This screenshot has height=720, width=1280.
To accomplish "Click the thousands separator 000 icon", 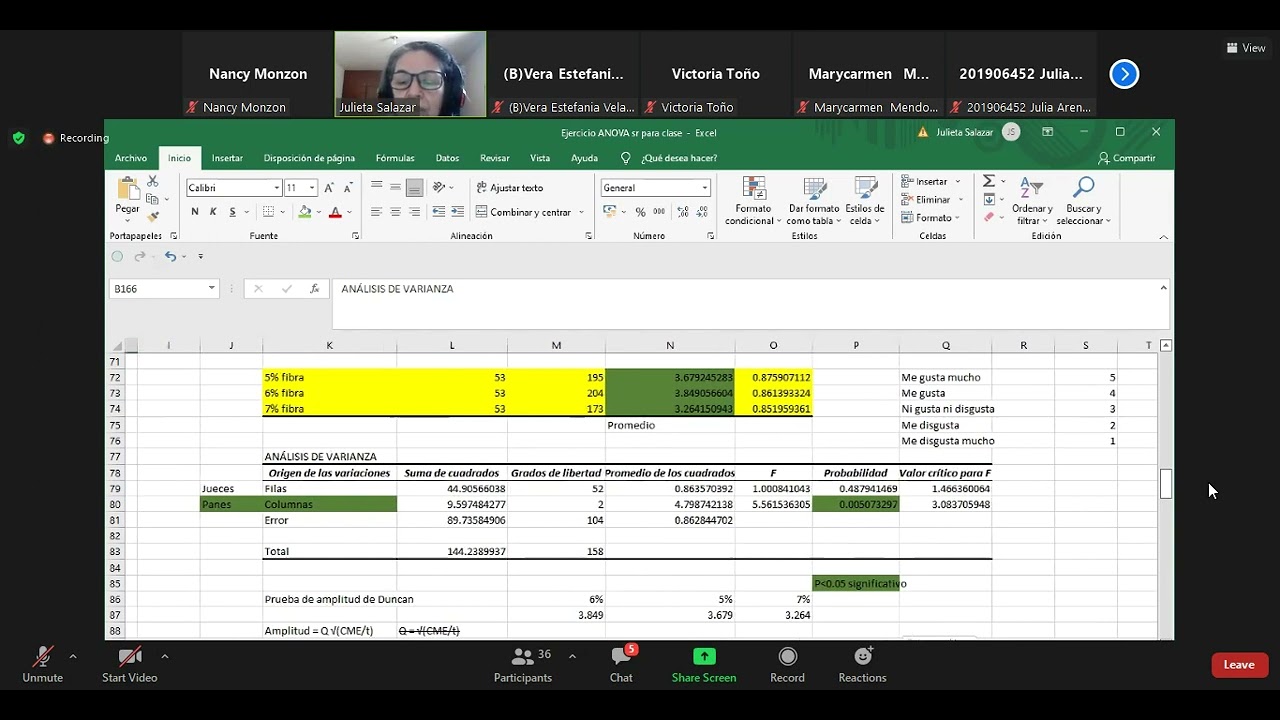I will click(x=659, y=212).
